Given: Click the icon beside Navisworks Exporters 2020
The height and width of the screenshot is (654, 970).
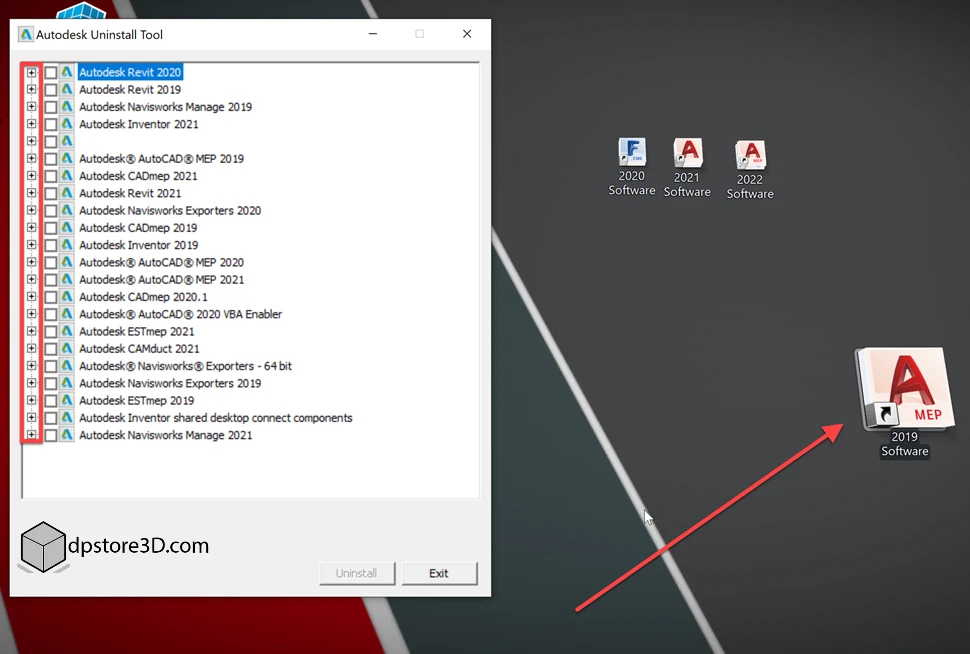Looking at the screenshot, I should coord(67,211).
